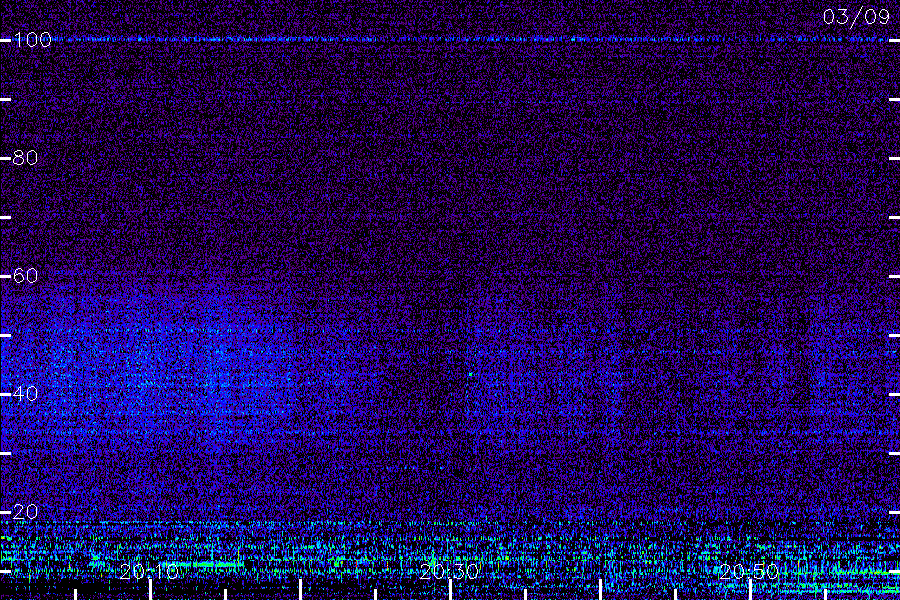
Task: Click the 20 frequency axis label
Action: [x=25, y=512]
